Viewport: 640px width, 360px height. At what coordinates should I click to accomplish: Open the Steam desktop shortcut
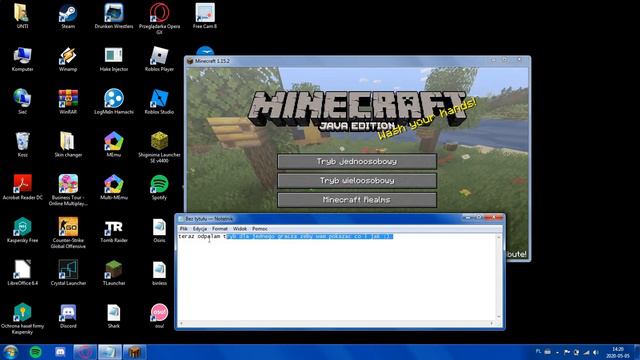(68, 16)
